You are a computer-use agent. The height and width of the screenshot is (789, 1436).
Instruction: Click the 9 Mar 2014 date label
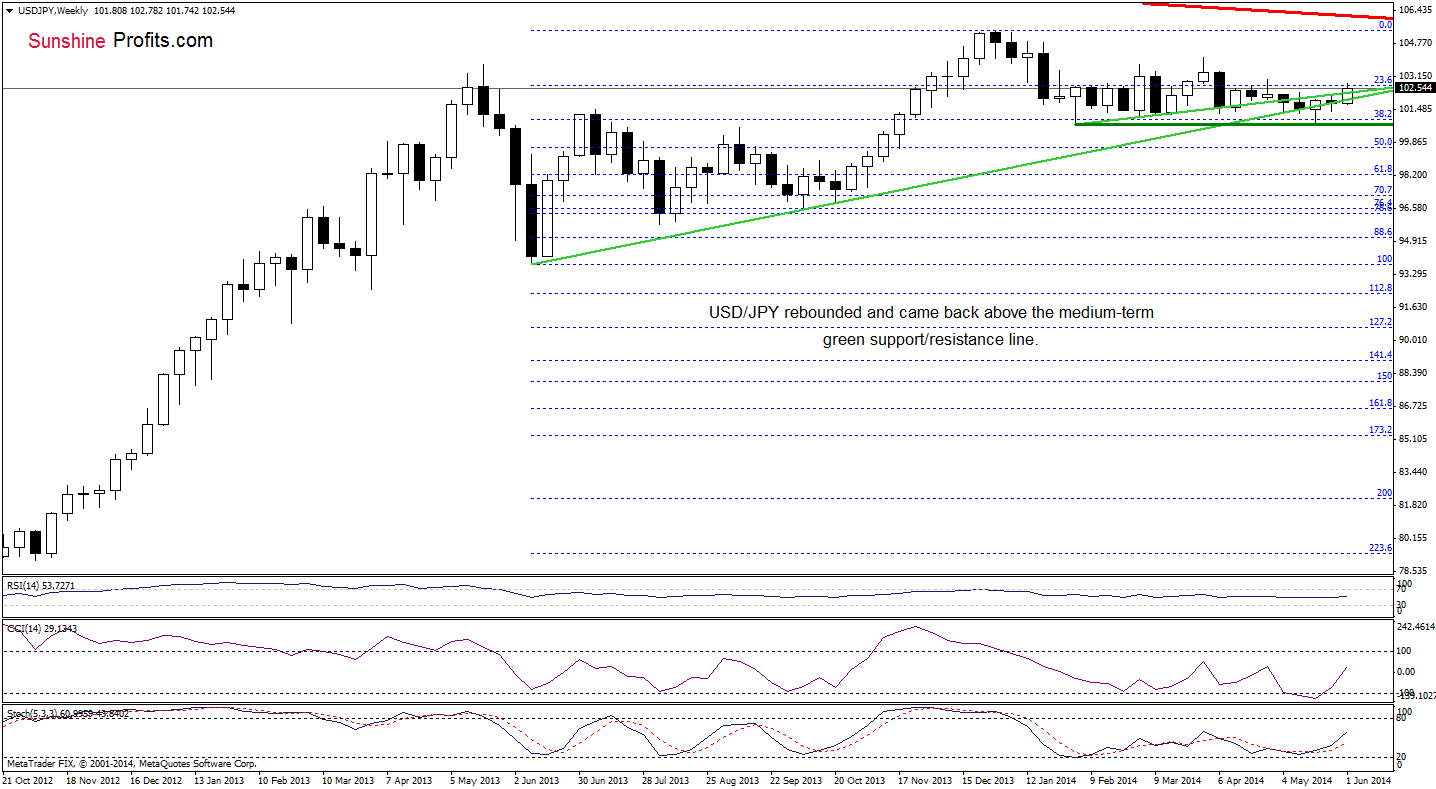(x=1176, y=780)
